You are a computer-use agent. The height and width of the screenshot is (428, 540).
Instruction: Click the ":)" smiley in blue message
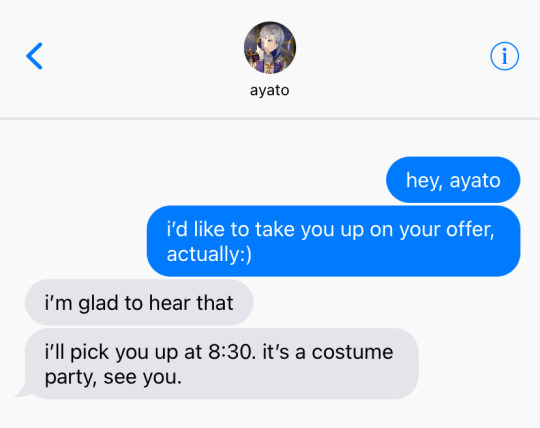245,254
